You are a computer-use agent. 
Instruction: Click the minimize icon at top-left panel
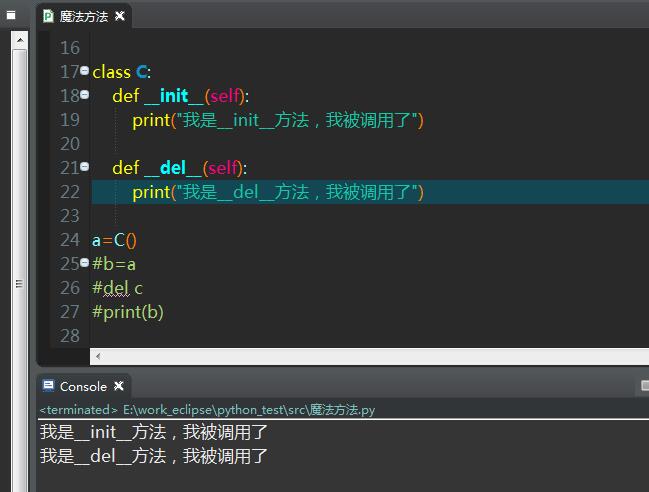(11, 15)
